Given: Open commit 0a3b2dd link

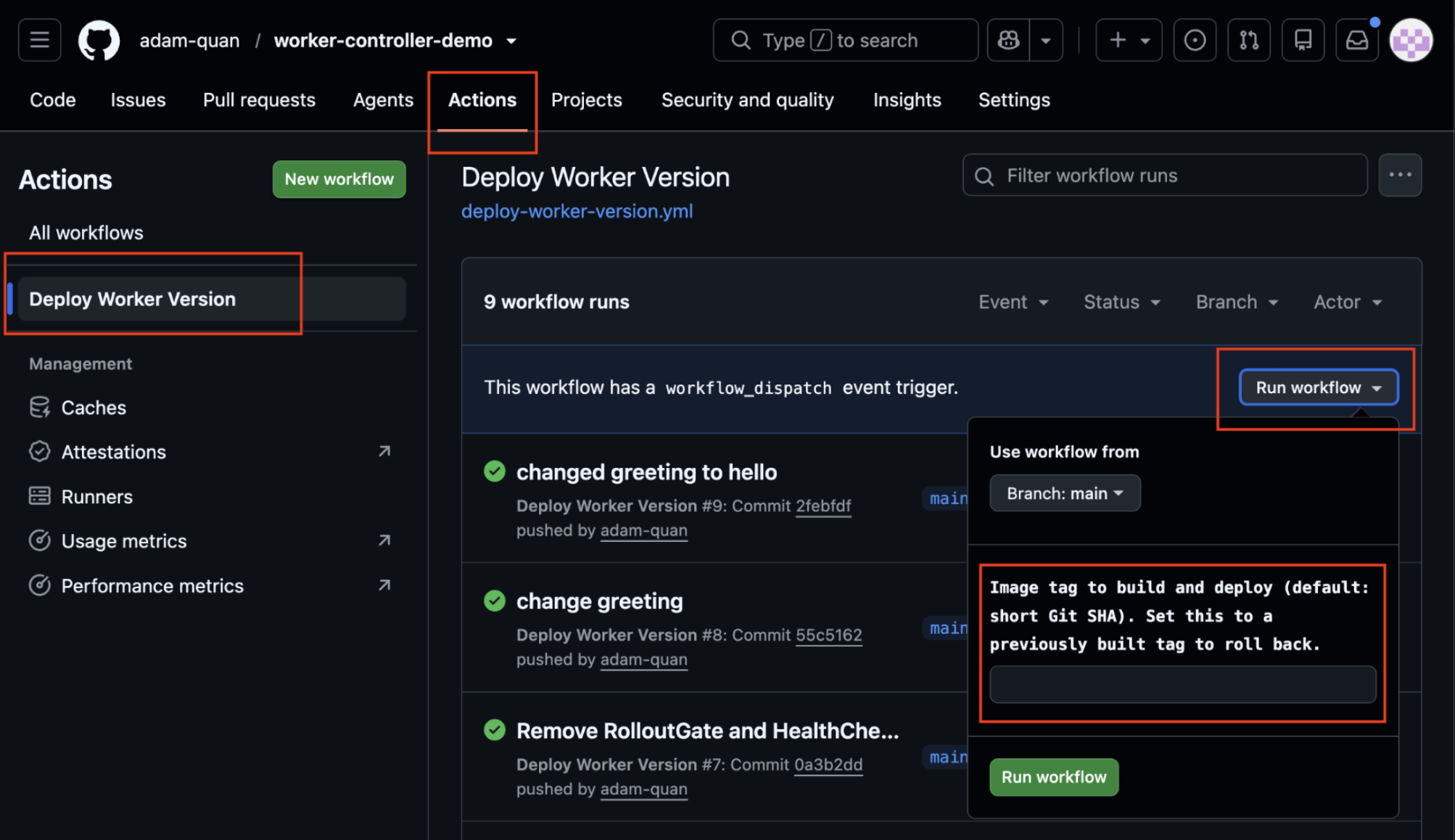Looking at the screenshot, I should 828,765.
